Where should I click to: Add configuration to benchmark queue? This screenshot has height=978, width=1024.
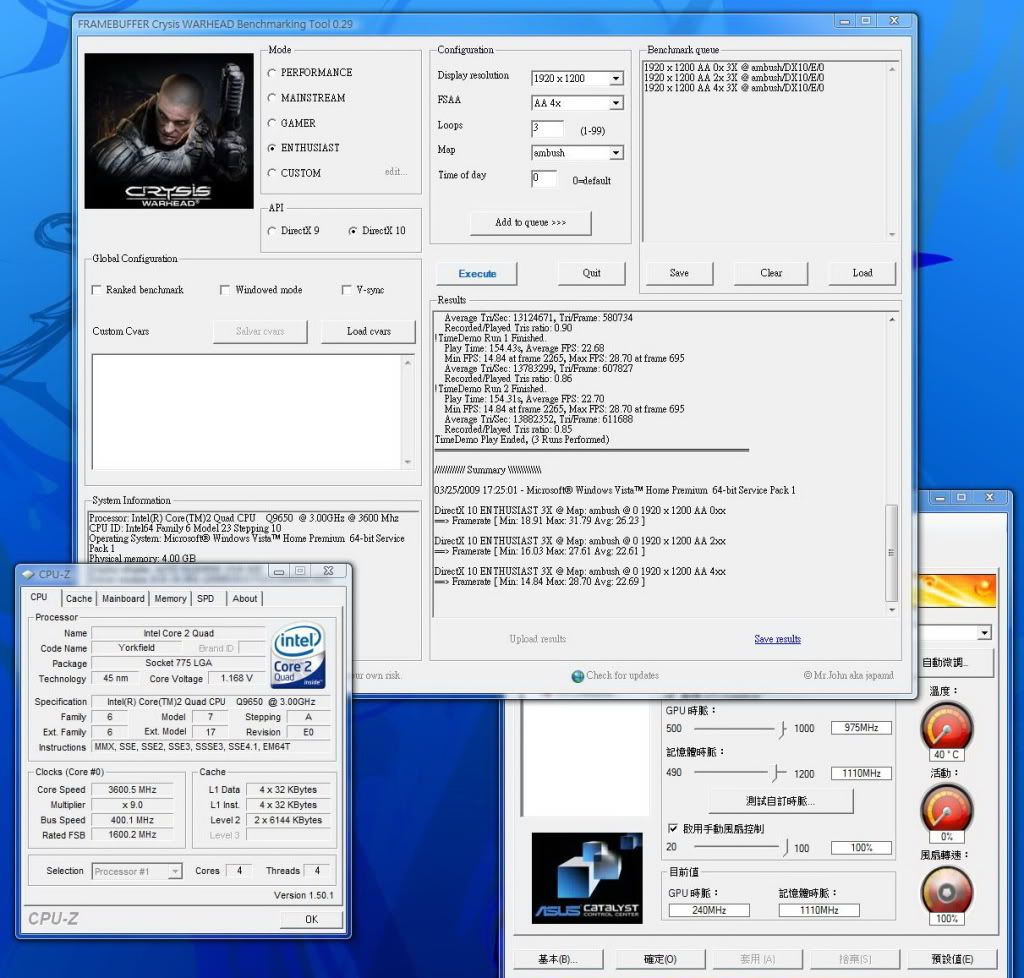click(x=531, y=223)
